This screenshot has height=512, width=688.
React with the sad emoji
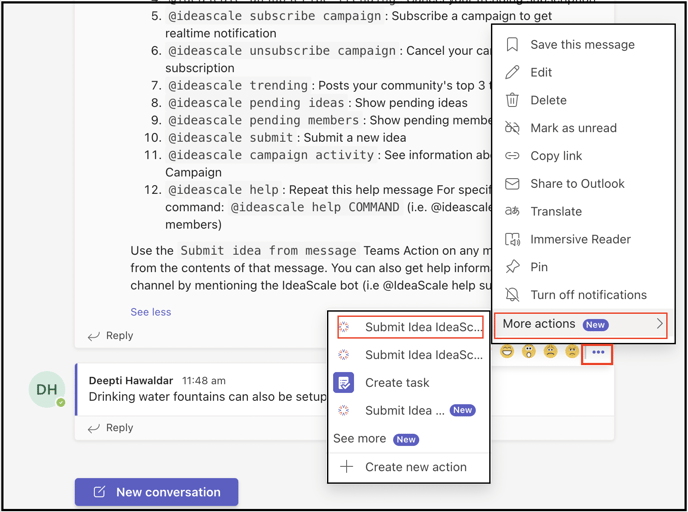click(x=550, y=351)
